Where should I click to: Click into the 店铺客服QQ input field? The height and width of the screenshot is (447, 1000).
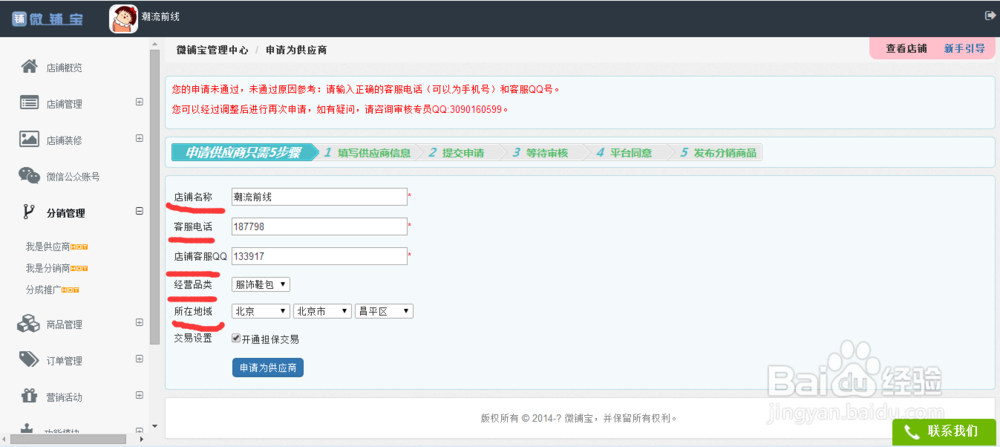tap(319, 256)
